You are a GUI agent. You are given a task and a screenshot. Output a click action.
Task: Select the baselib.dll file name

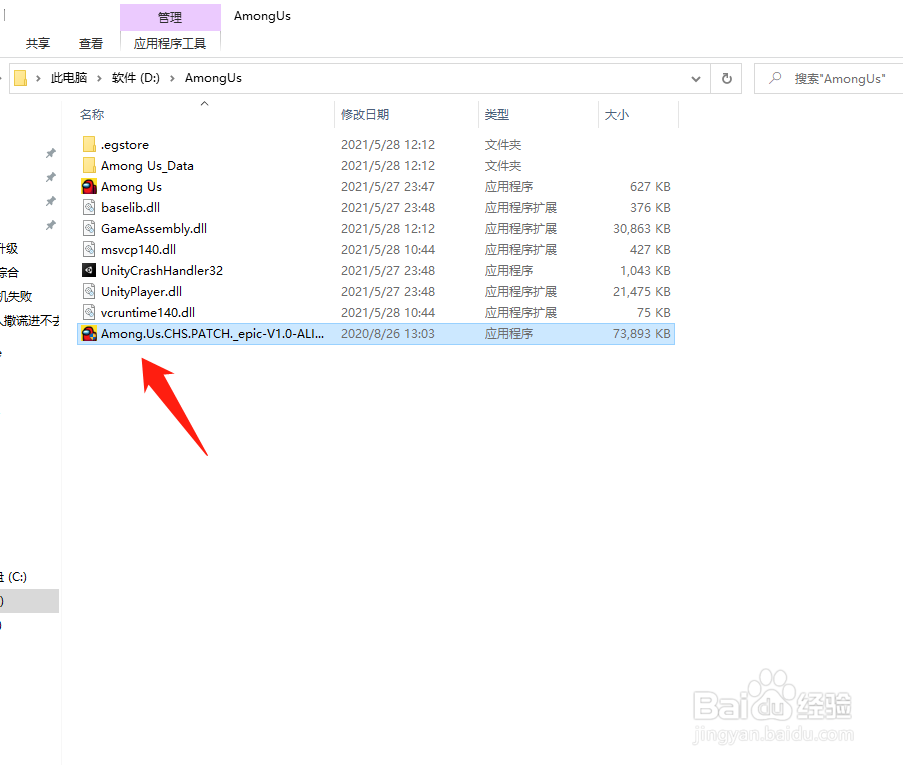tap(131, 207)
